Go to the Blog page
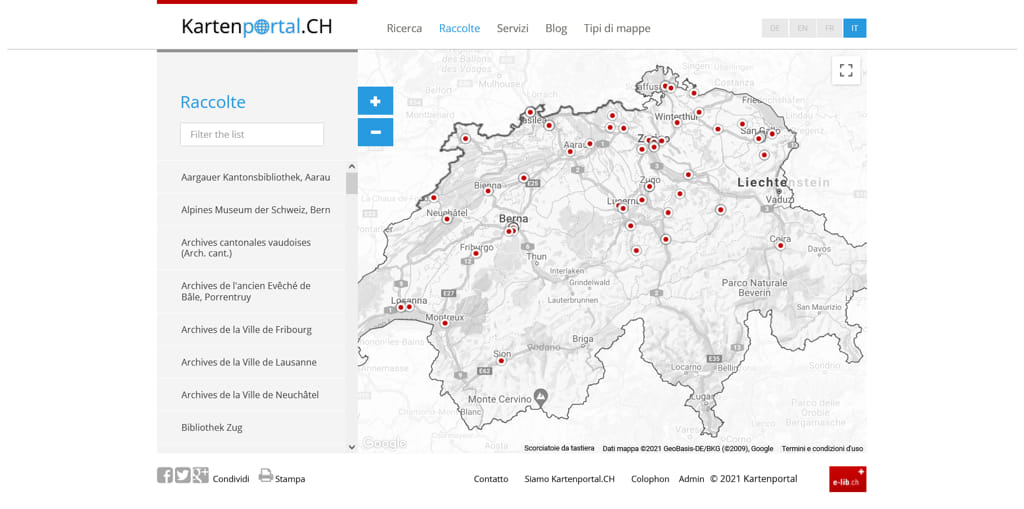The width and height of the screenshot is (1024, 509). click(556, 28)
